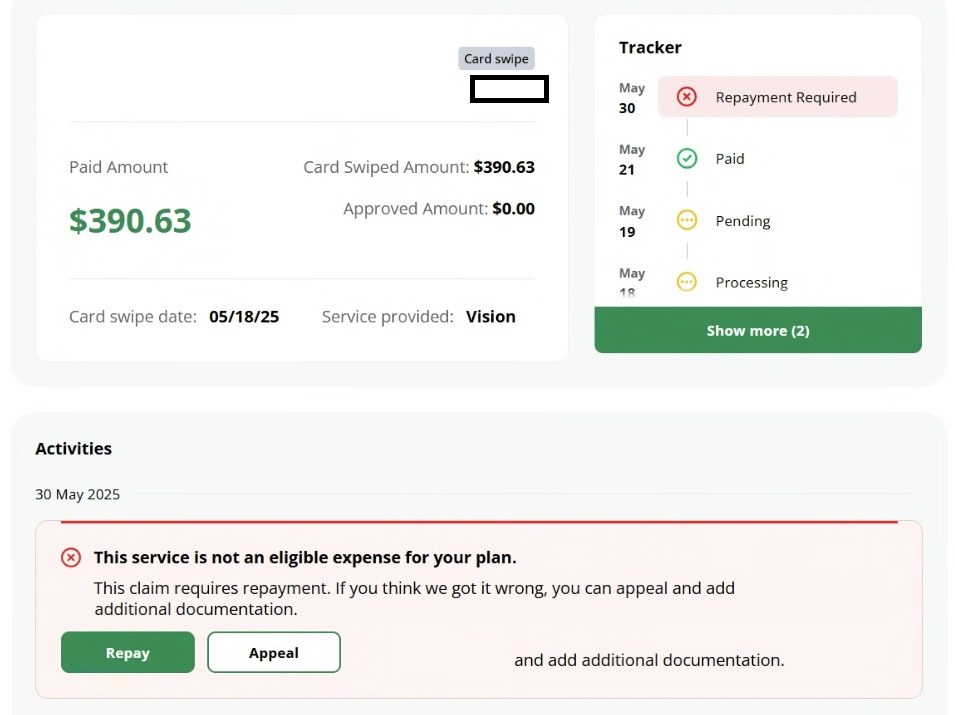Click the not an eligible expense message heading
The image size is (955, 715).
pyautogui.click(x=305, y=558)
